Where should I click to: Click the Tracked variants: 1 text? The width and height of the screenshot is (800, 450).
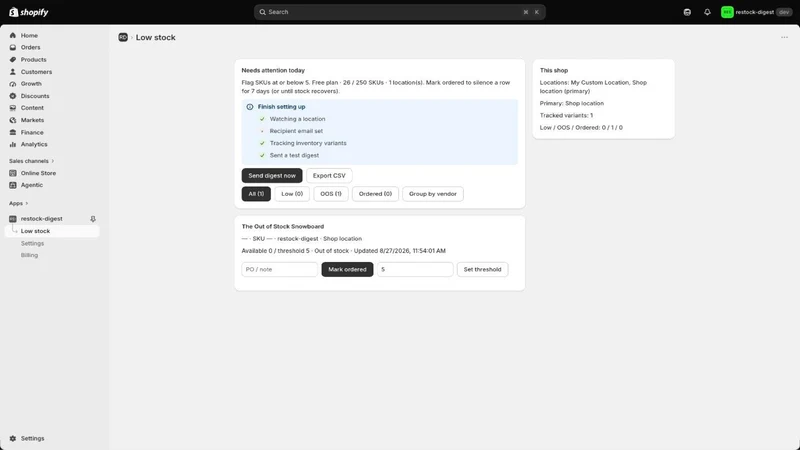[566, 115]
